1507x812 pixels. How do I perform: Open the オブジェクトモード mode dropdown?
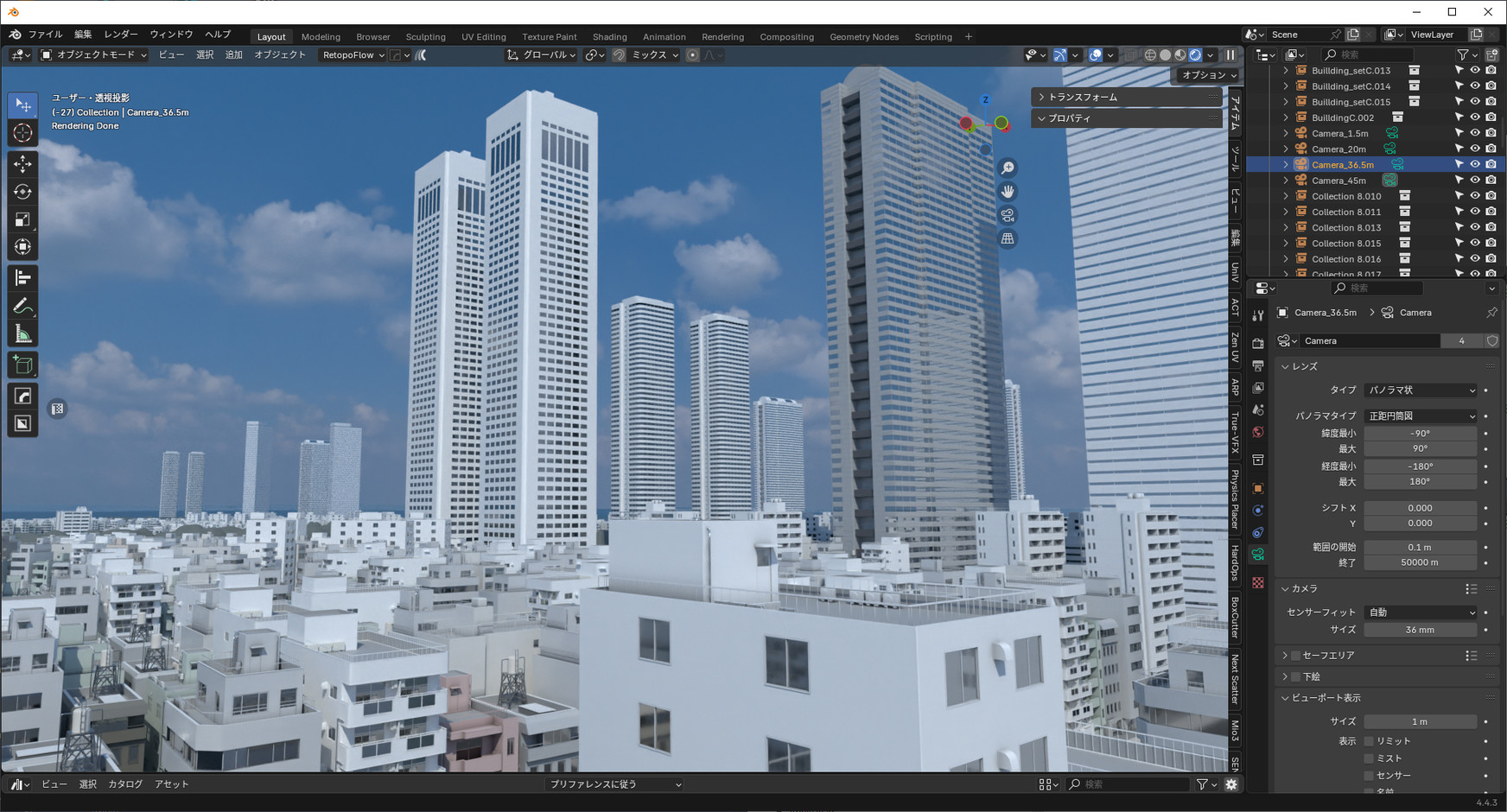[94, 54]
